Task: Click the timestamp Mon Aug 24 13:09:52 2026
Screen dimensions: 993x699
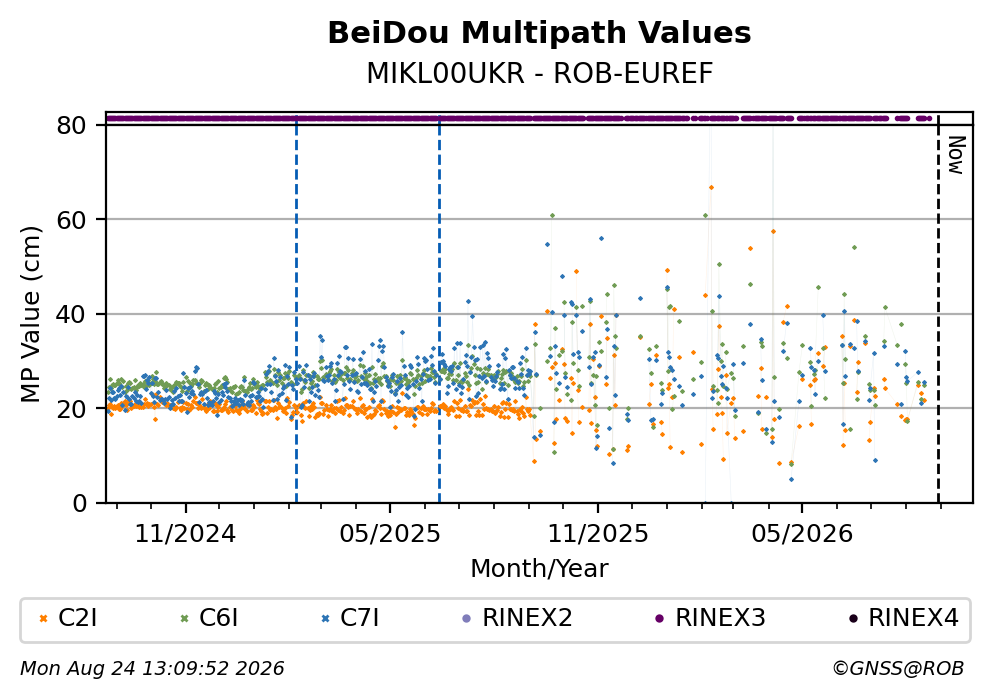Action: tap(152, 669)
